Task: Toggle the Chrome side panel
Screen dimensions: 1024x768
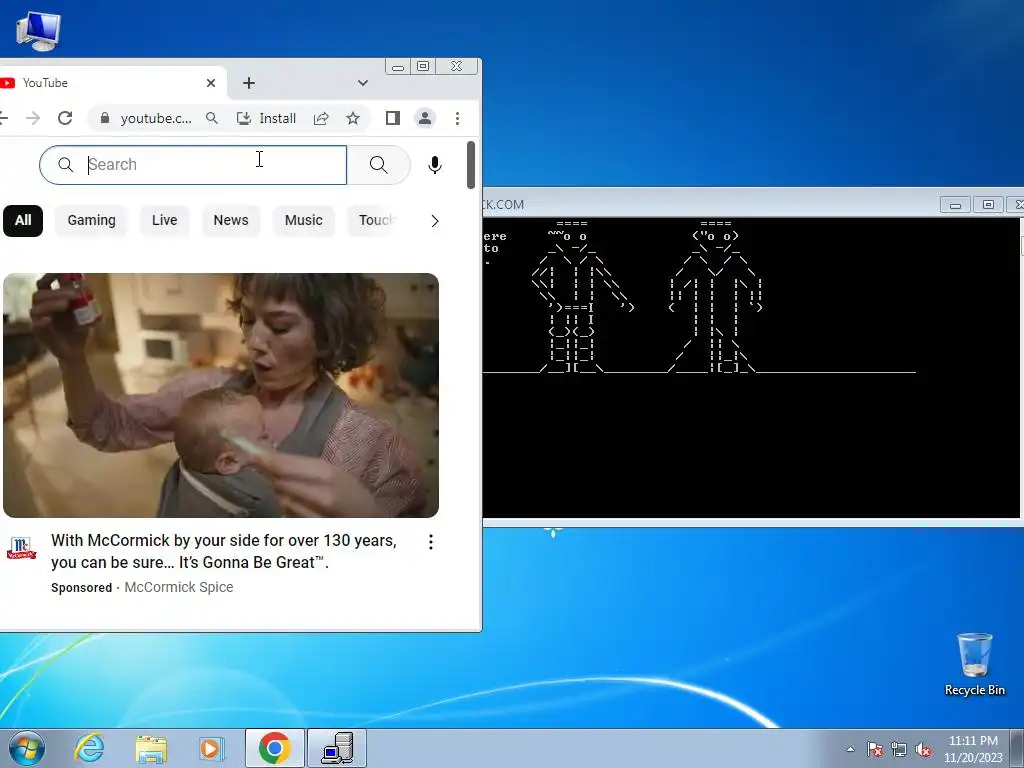Action: [x=392, y=118]
